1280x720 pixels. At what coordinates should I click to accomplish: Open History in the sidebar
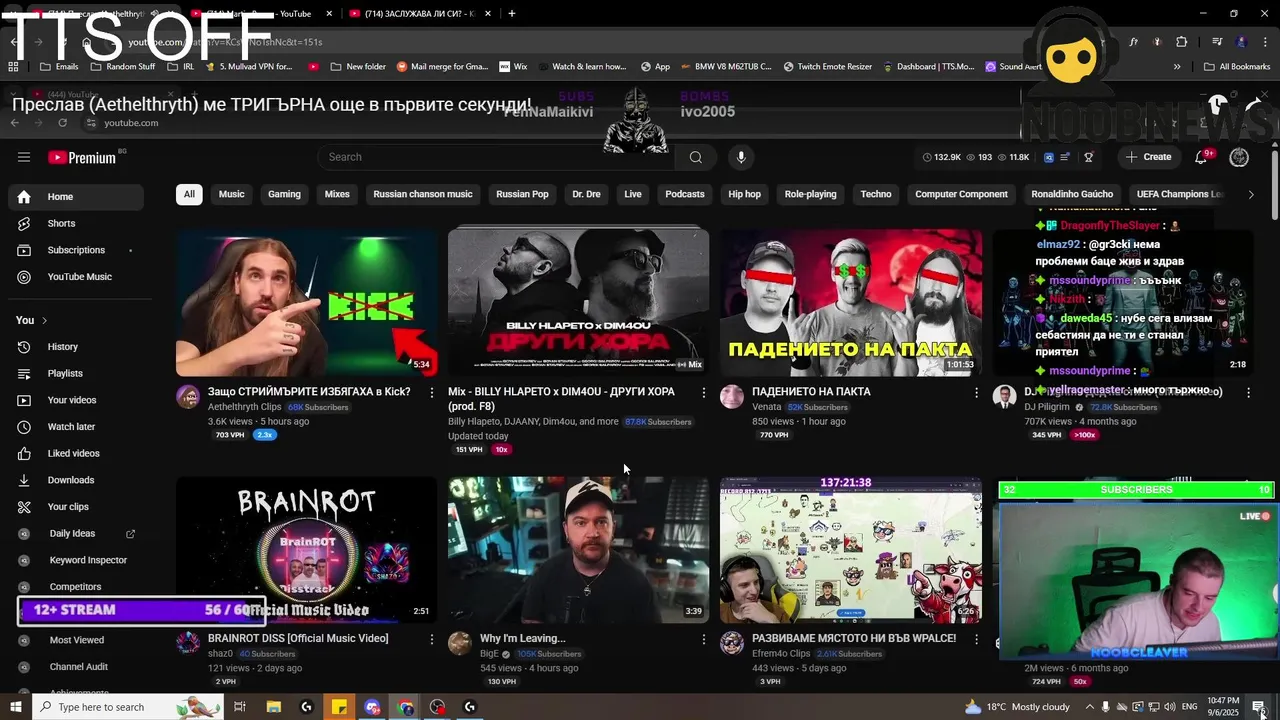tap(75, 347)
